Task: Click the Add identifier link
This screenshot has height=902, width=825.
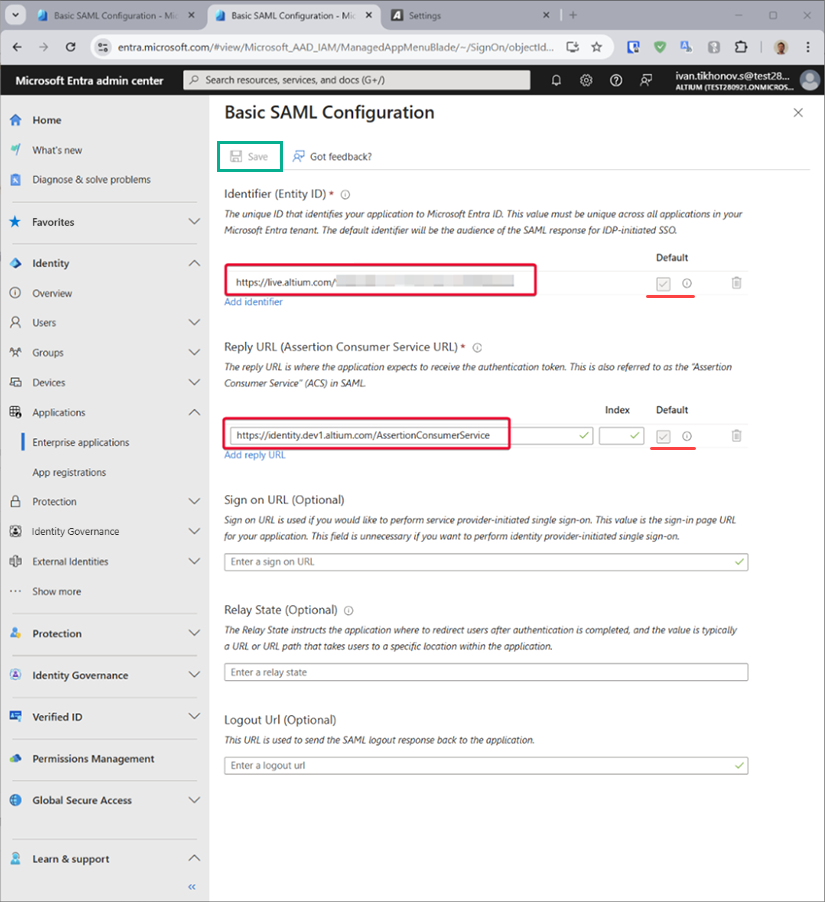Action: point(253,302)
